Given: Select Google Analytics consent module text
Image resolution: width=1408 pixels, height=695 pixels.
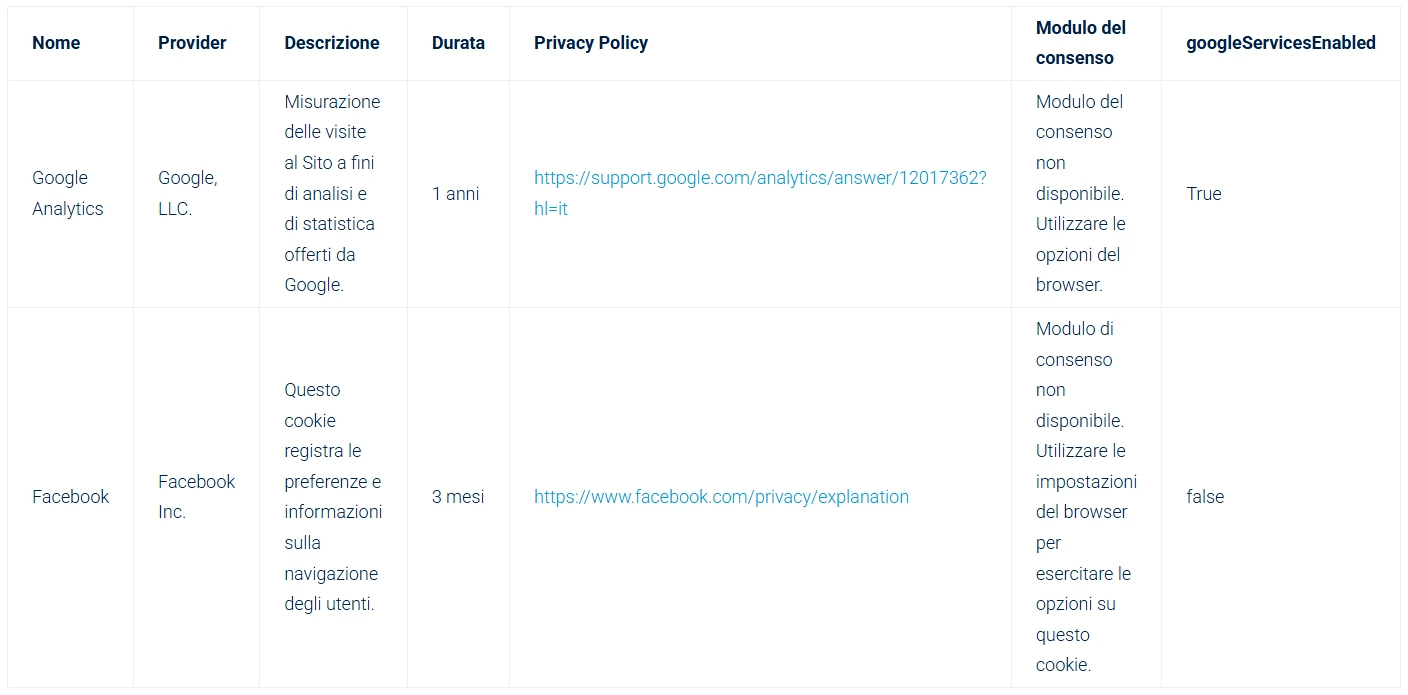Looking at the screenshot, I should [1080, 193].
